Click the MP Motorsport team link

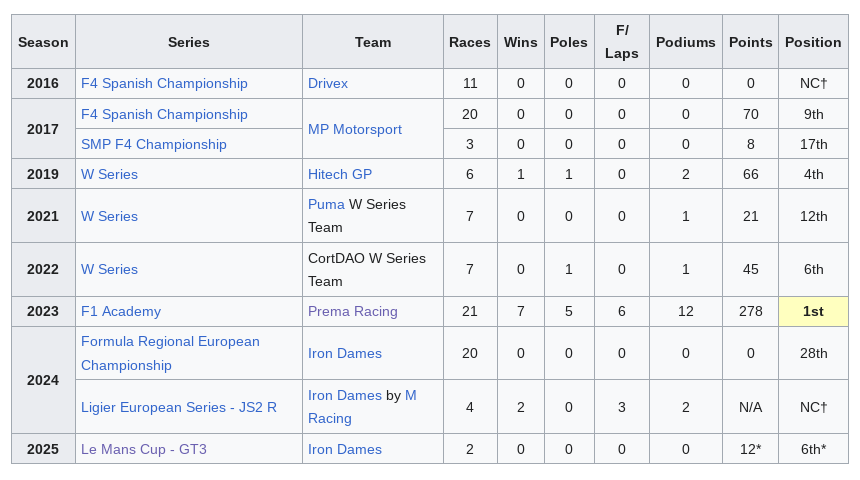354,129
